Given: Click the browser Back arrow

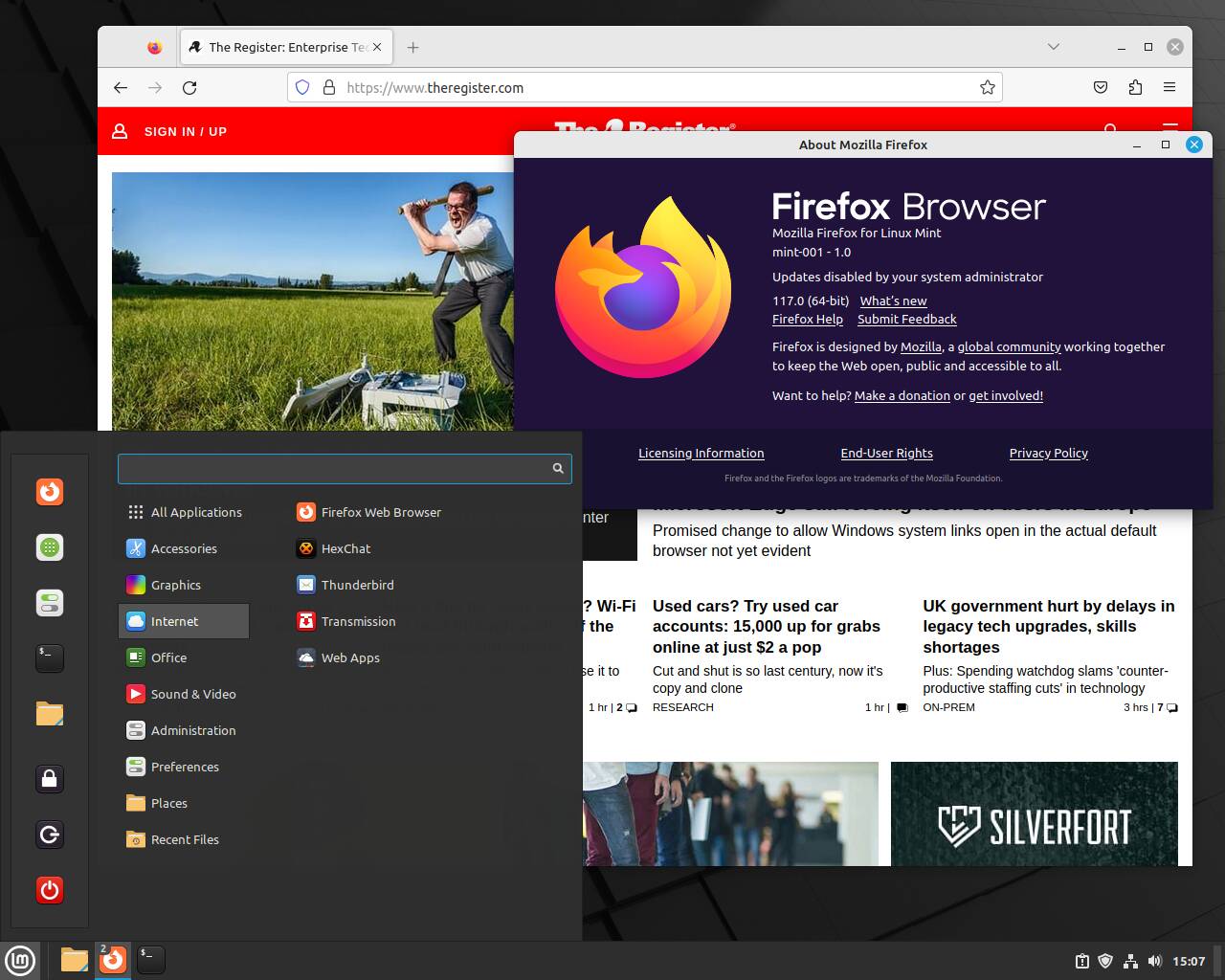Looking at the screenshot, I should 121,87.
